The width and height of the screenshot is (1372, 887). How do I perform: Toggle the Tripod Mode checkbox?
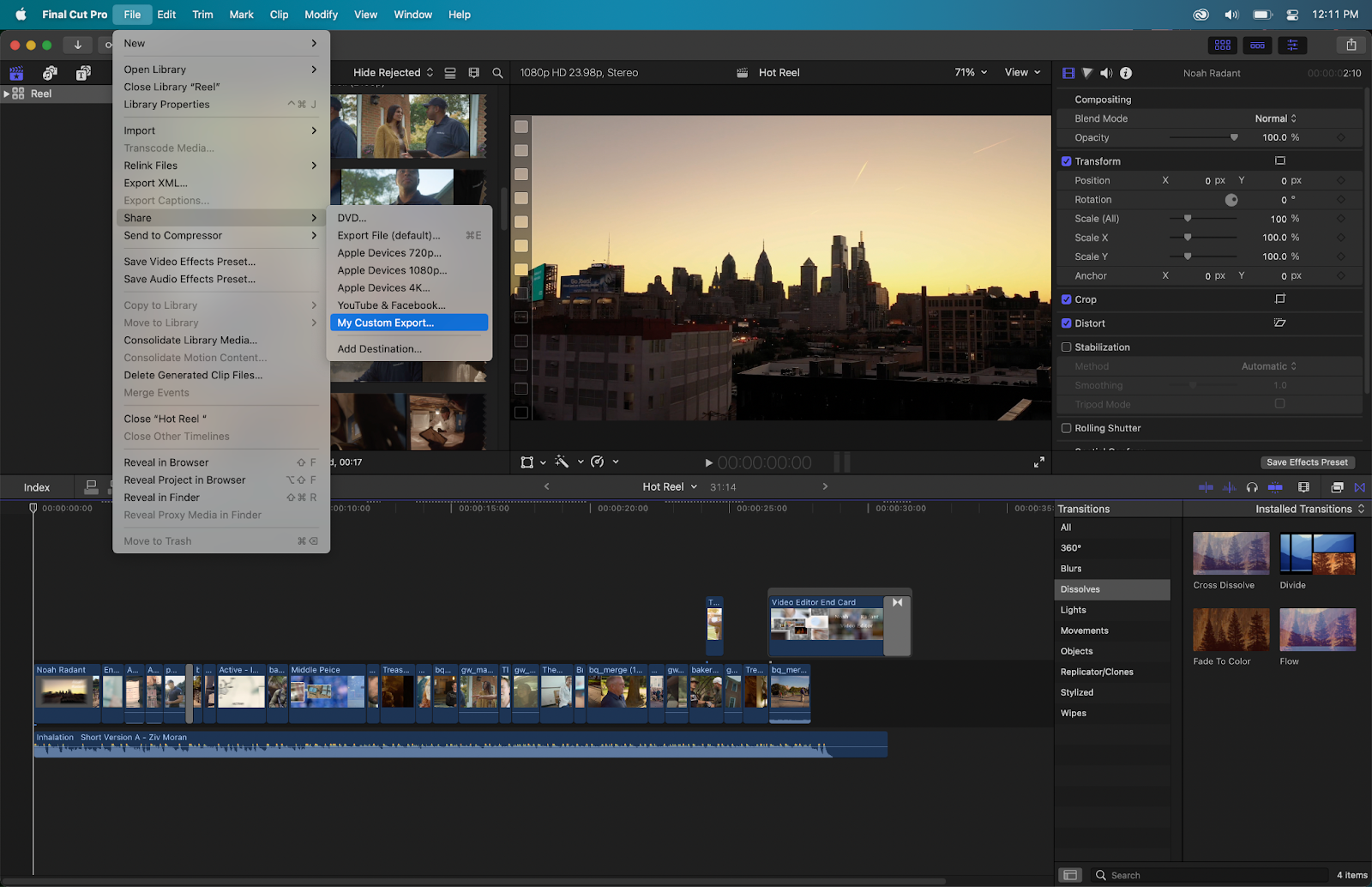pos(1280,403)
